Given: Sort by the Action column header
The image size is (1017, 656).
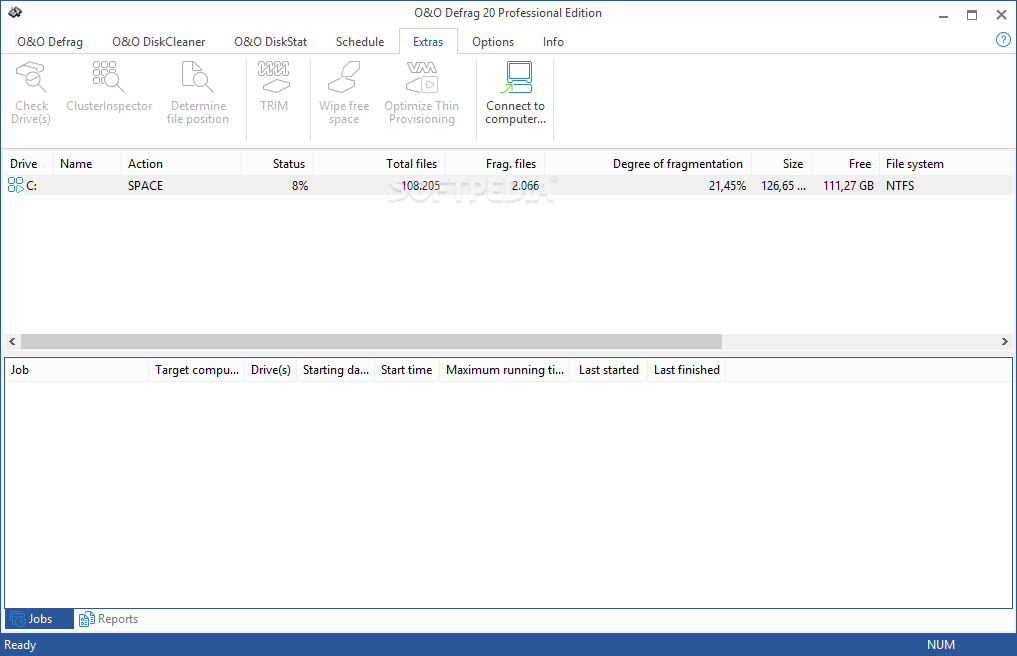Looking at the screenshot, I should [182, 164].
